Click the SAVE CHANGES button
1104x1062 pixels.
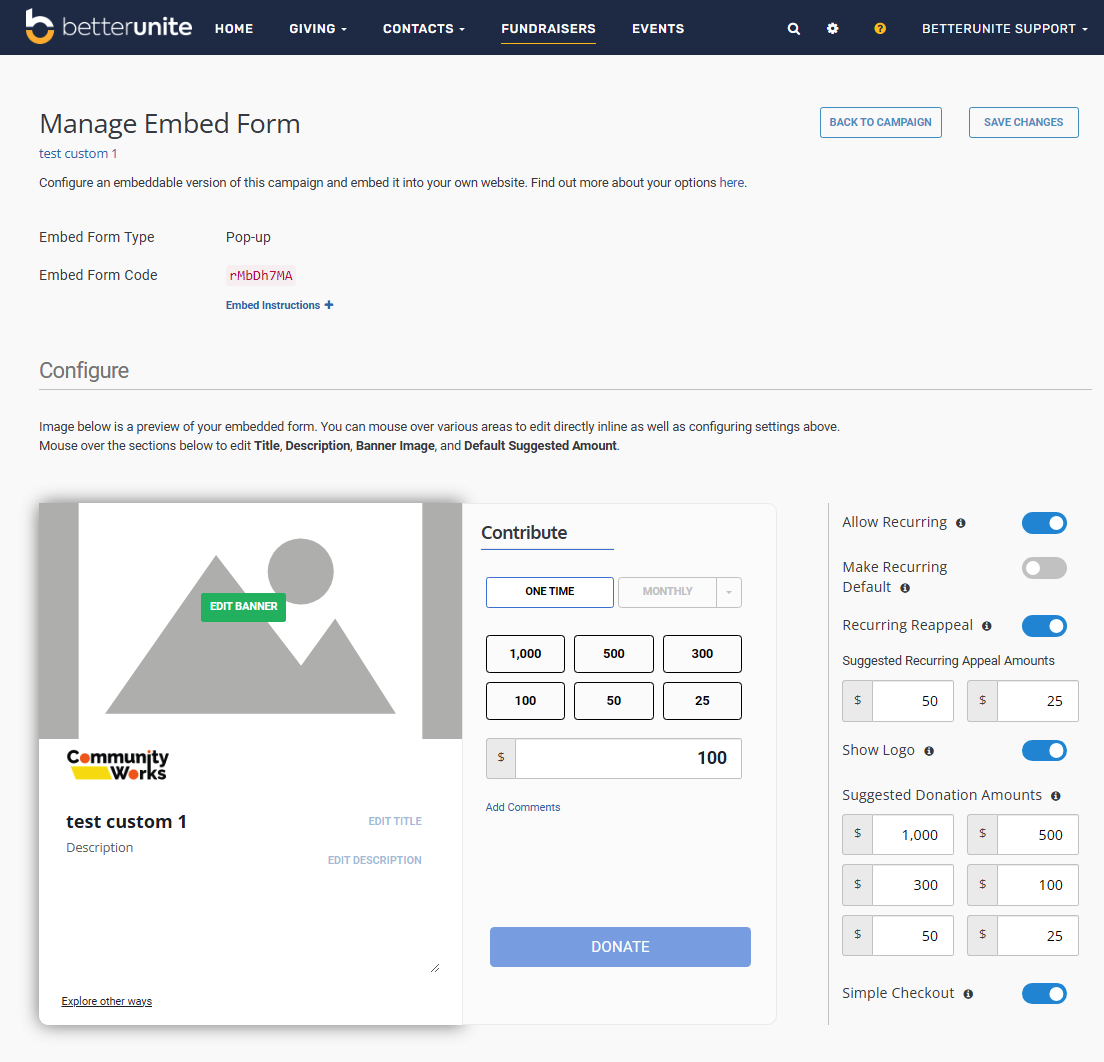[x=1023, y=122]
